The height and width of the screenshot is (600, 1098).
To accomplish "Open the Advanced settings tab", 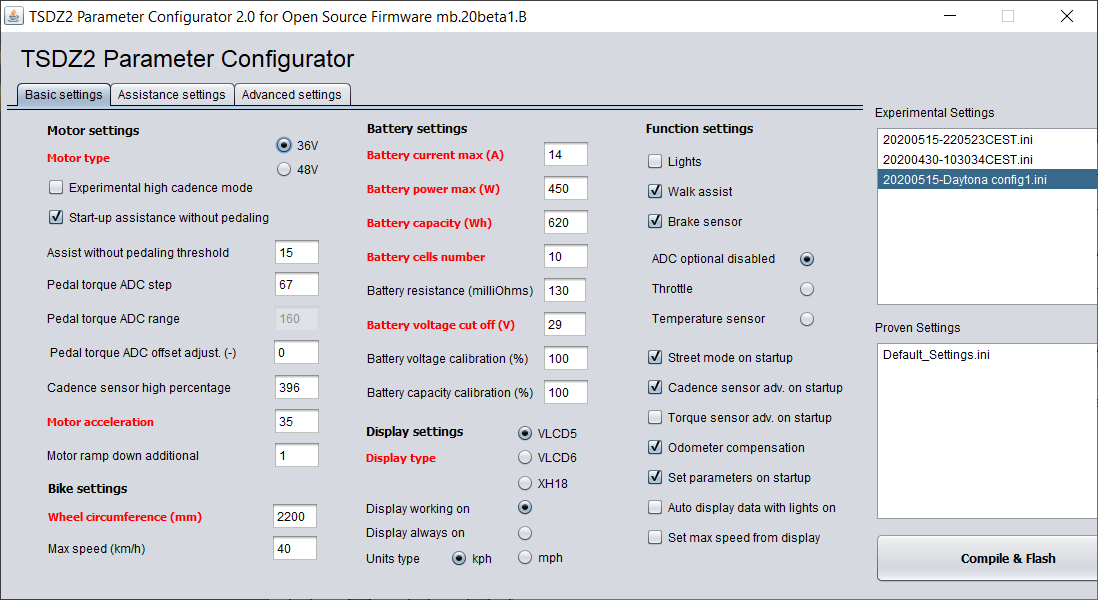I will [291, 95].
